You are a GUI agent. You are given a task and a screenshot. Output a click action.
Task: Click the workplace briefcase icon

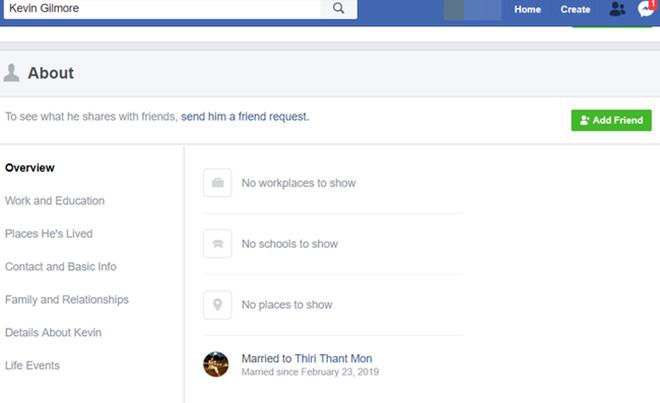217,183
